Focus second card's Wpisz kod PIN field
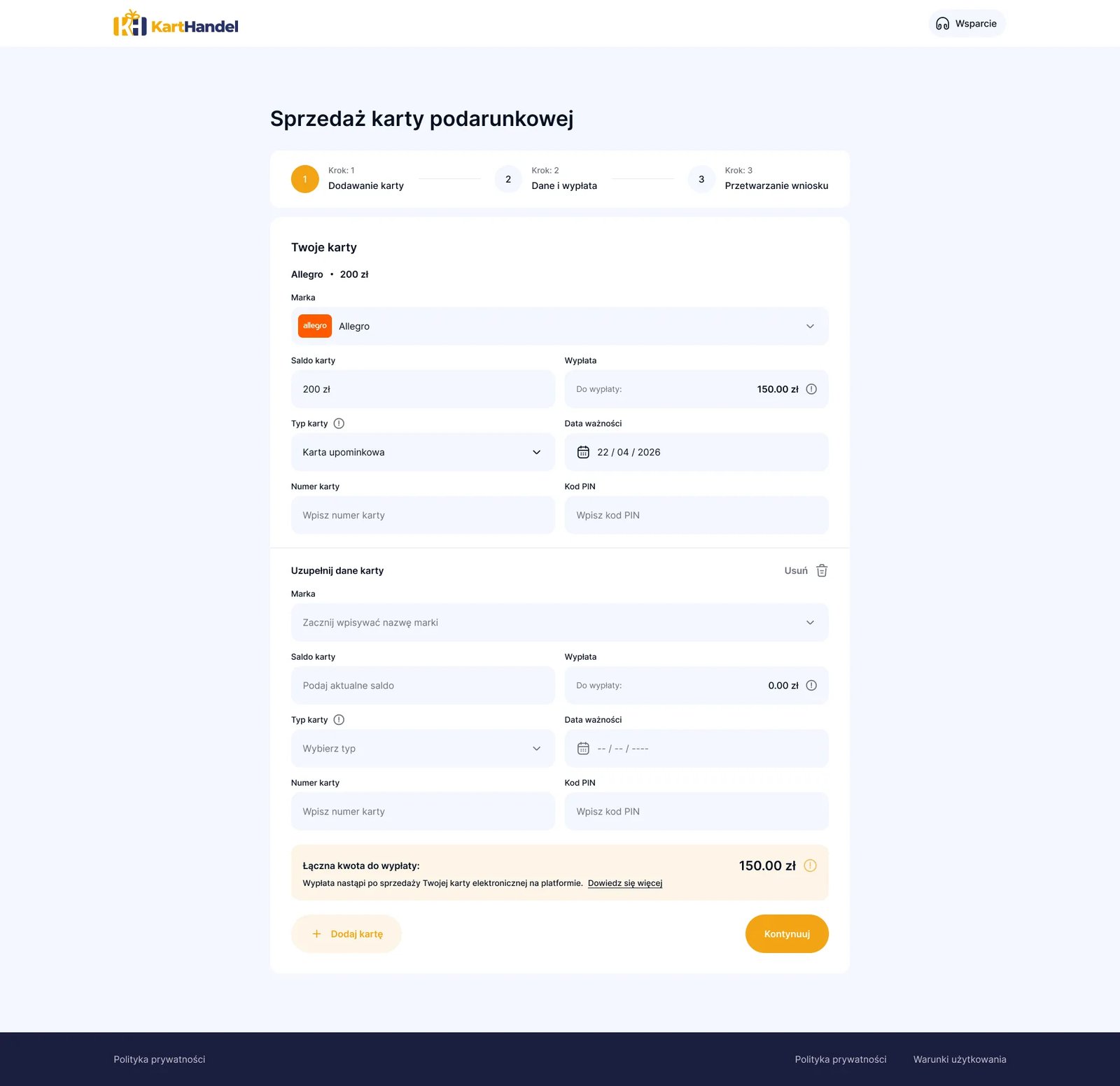This screenshot has width=1120, height=1086. coord(696,812)
